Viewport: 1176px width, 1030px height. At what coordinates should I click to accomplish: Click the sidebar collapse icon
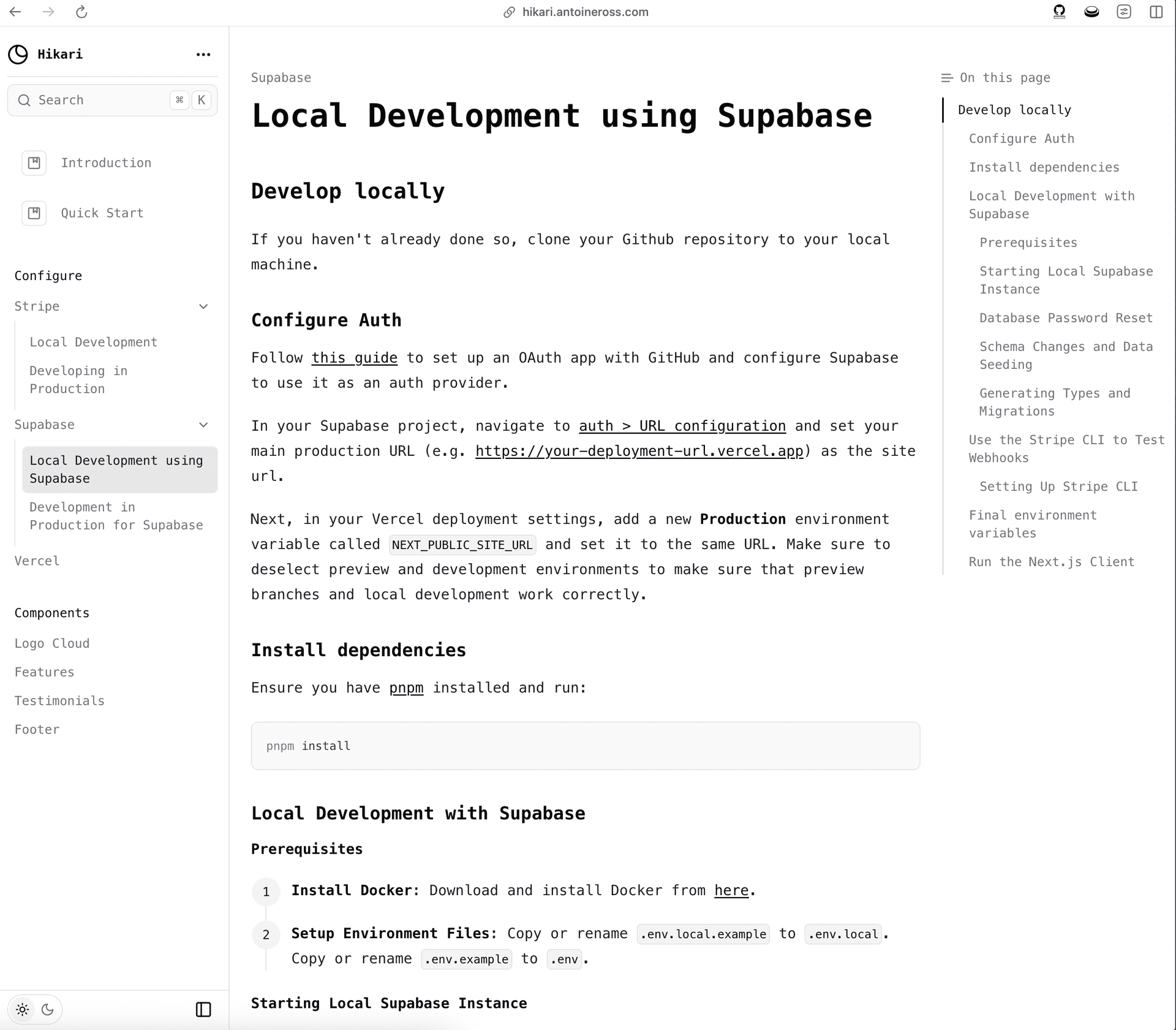click(x=203, y=1008)
